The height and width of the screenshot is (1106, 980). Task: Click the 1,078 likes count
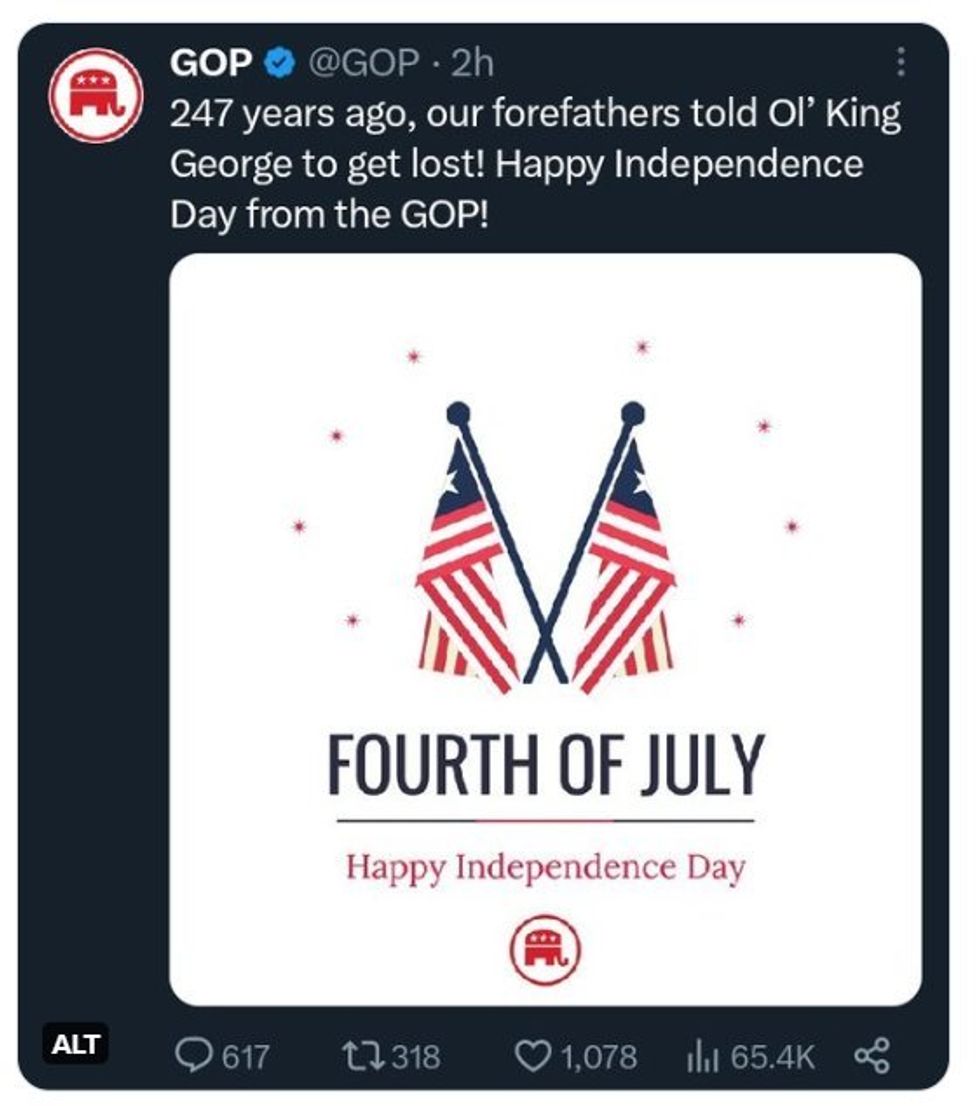point(599,1057)
